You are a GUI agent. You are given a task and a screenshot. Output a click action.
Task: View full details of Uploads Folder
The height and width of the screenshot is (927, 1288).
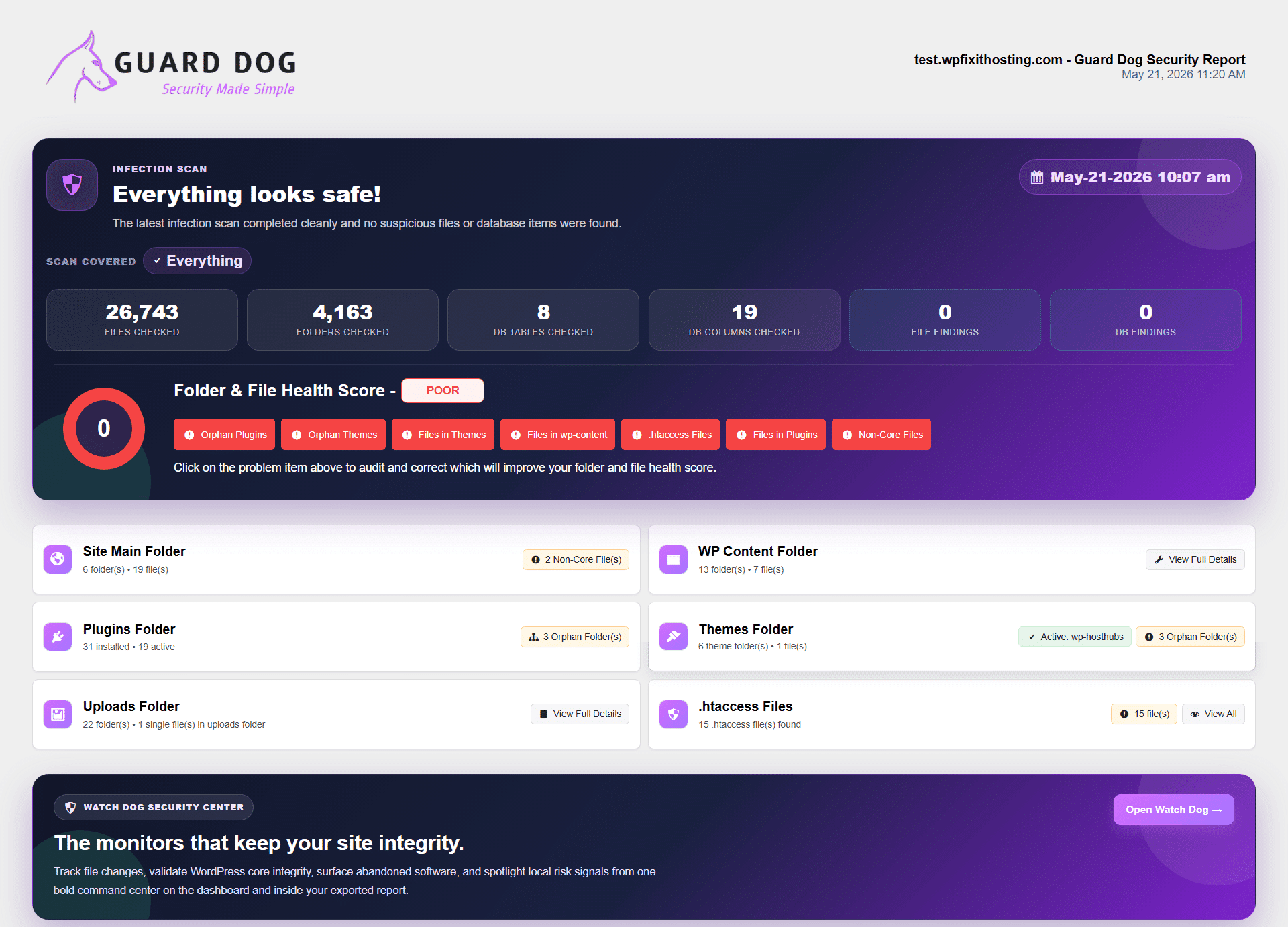580,714
